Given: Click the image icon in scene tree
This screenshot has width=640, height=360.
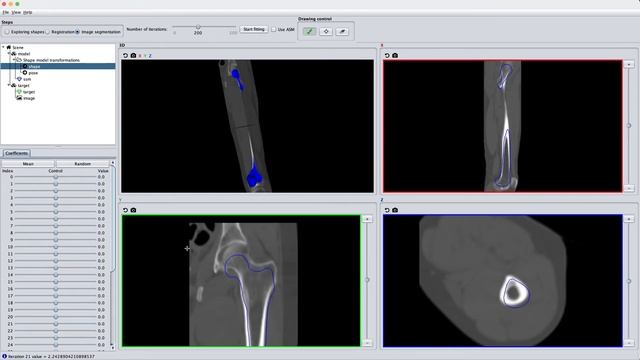Looking at the screenshot, I should (x=19, y=98).
